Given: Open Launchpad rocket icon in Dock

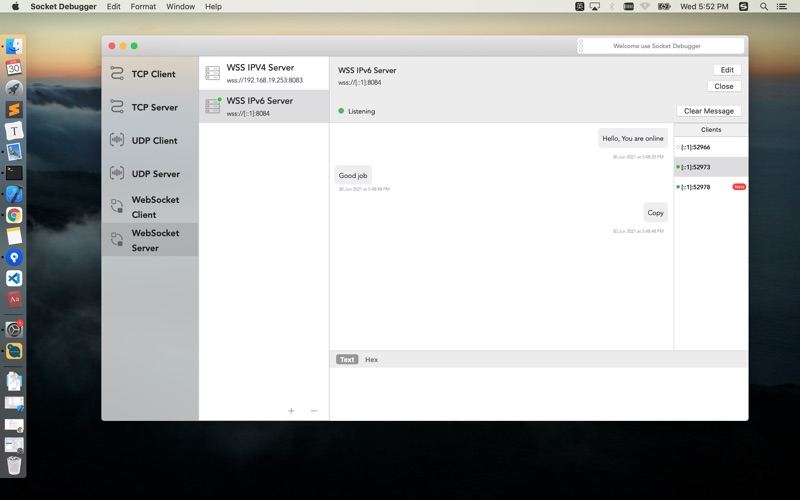Looking at the screenshot, I should pyautogui.click(x=14, y=88).
